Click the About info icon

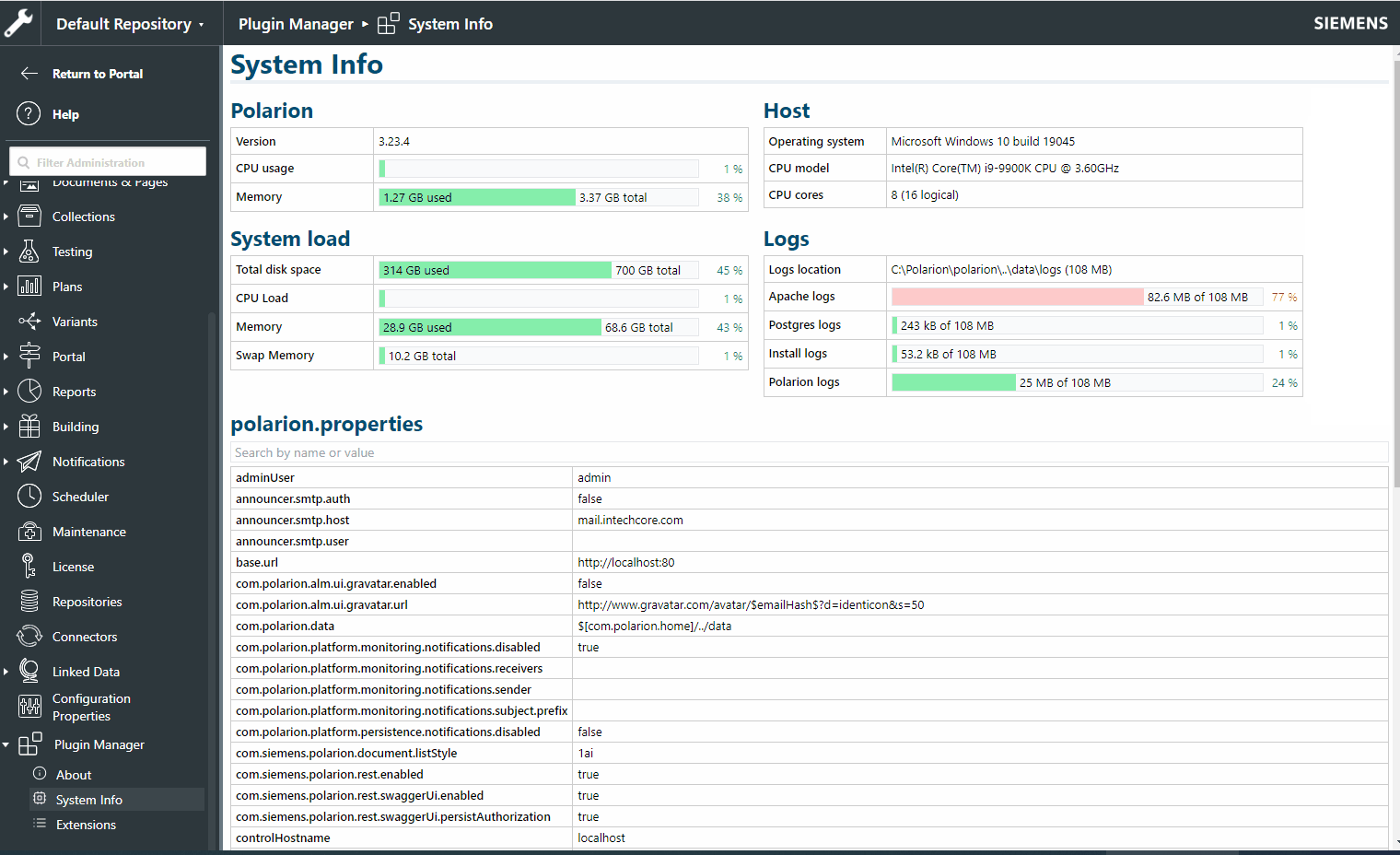click(x=40, y=774)
